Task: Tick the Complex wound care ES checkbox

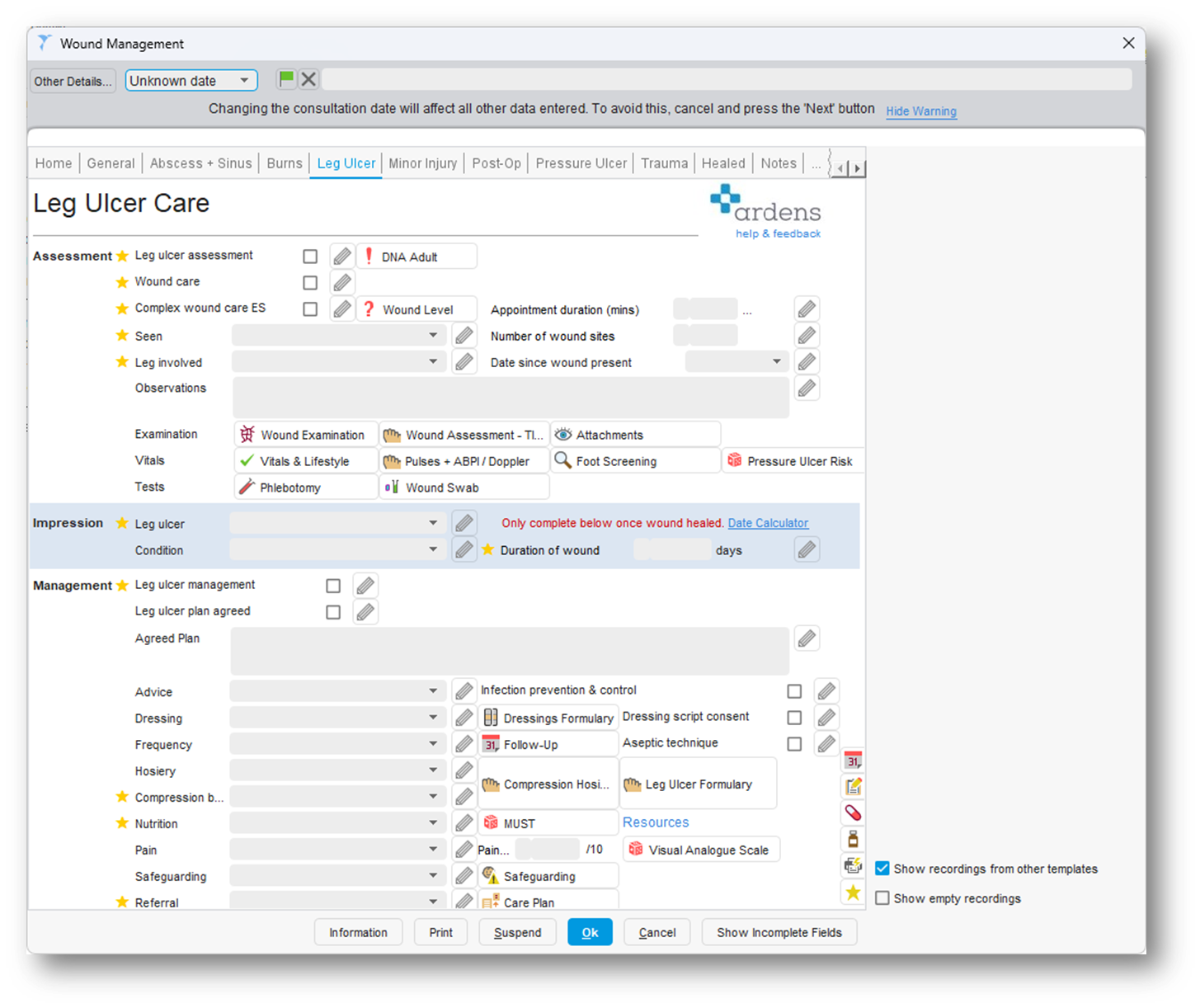Action: point(310,309)
